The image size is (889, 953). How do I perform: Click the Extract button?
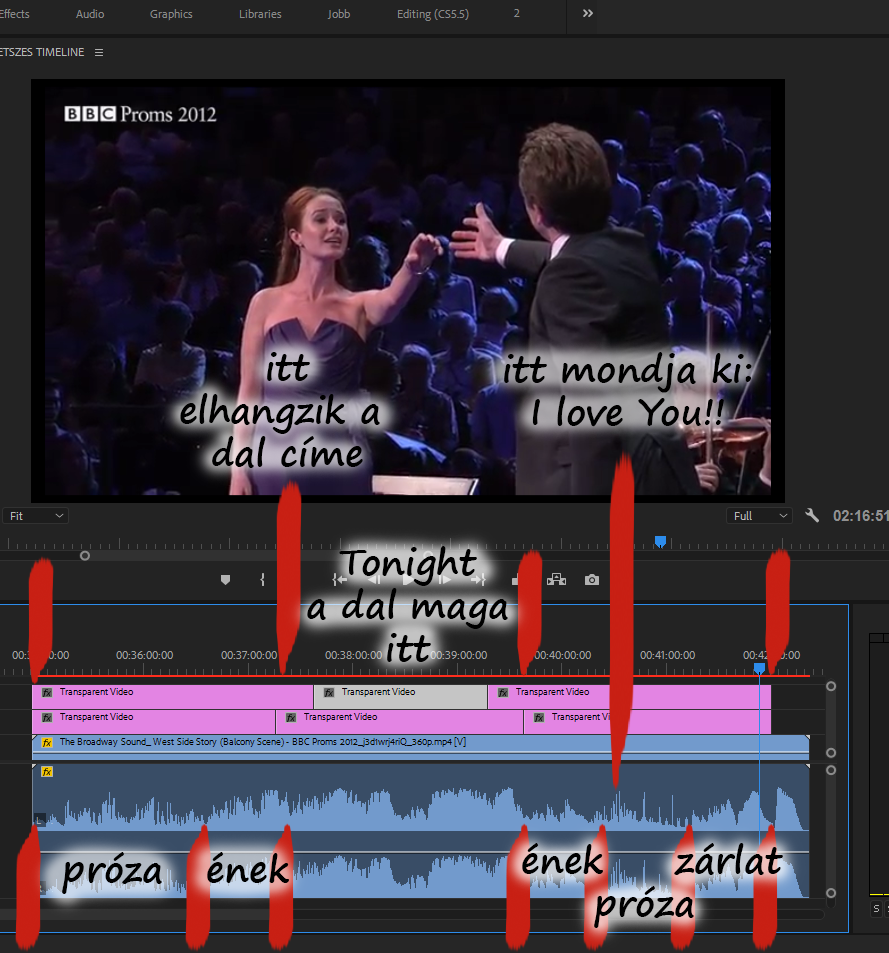pyautogui.click(x=556, y=580)
